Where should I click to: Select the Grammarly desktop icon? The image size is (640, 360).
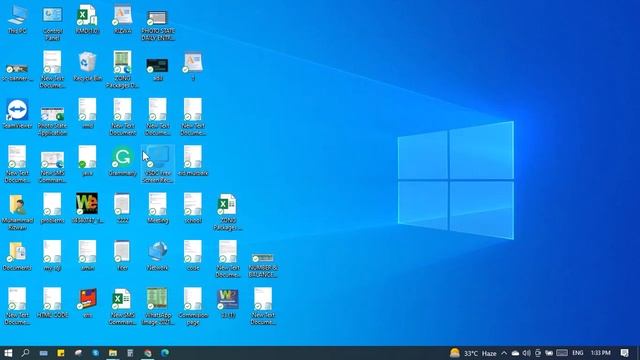tap(122, 162)
